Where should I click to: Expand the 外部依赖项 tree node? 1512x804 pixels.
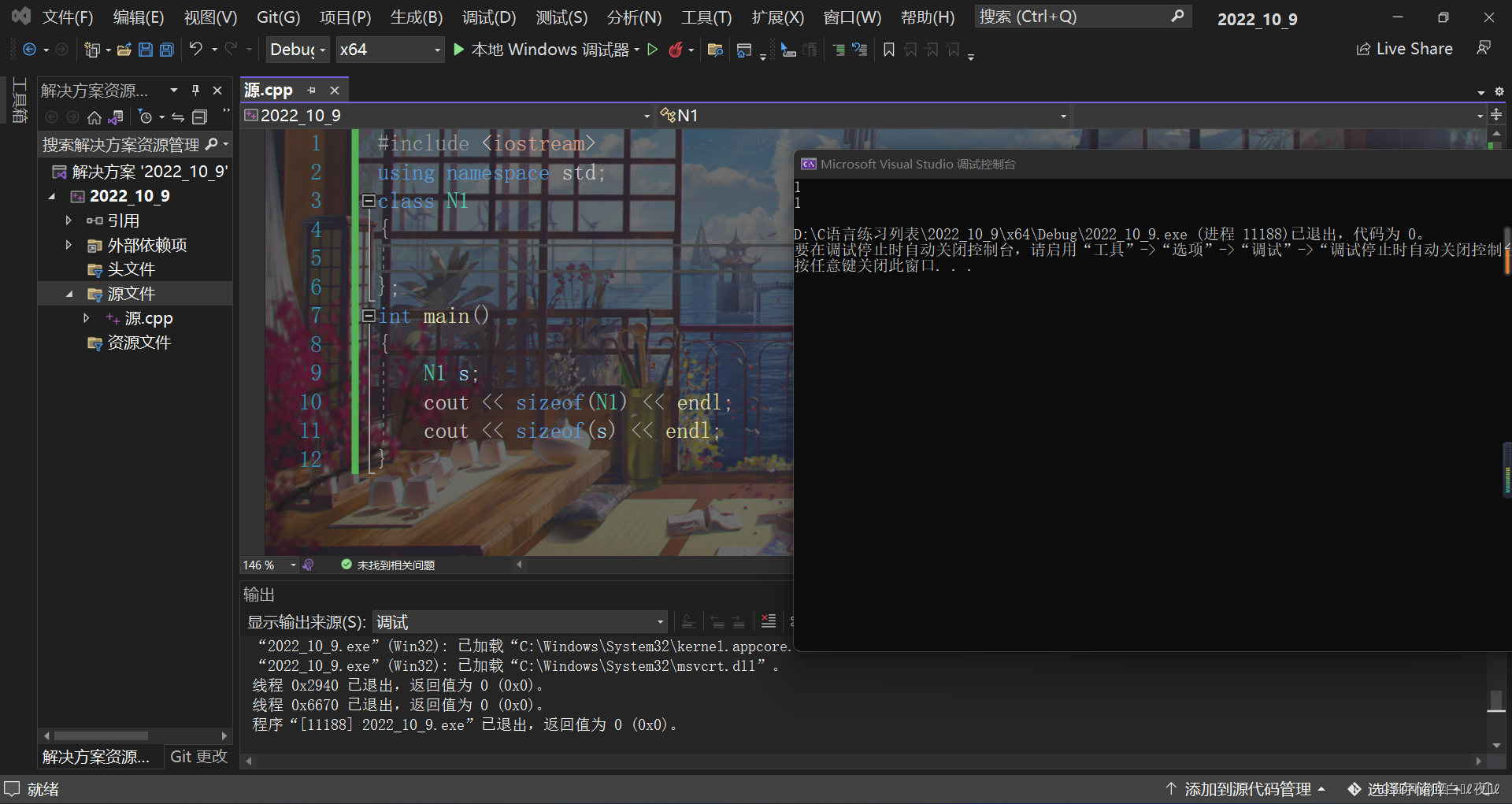click(x=69, y=245)
